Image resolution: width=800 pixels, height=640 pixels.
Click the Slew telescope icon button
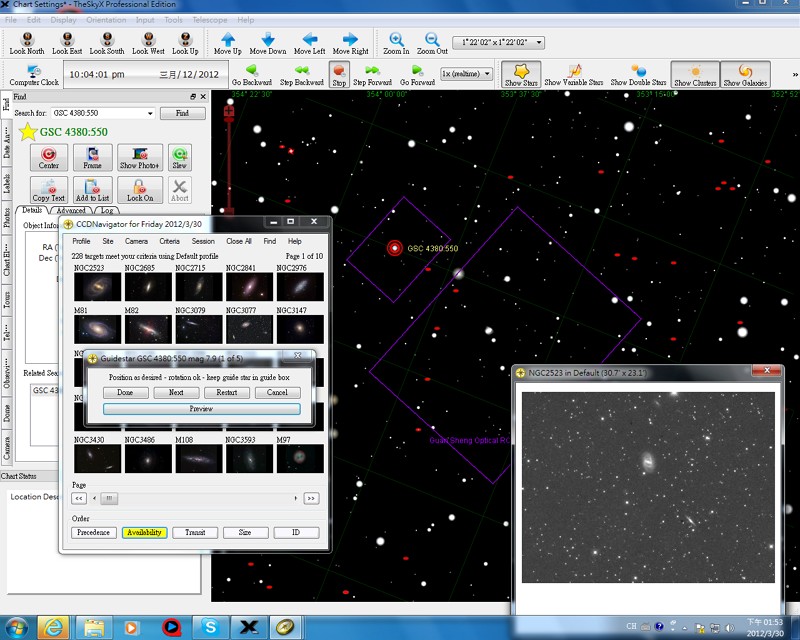point(180,156)
